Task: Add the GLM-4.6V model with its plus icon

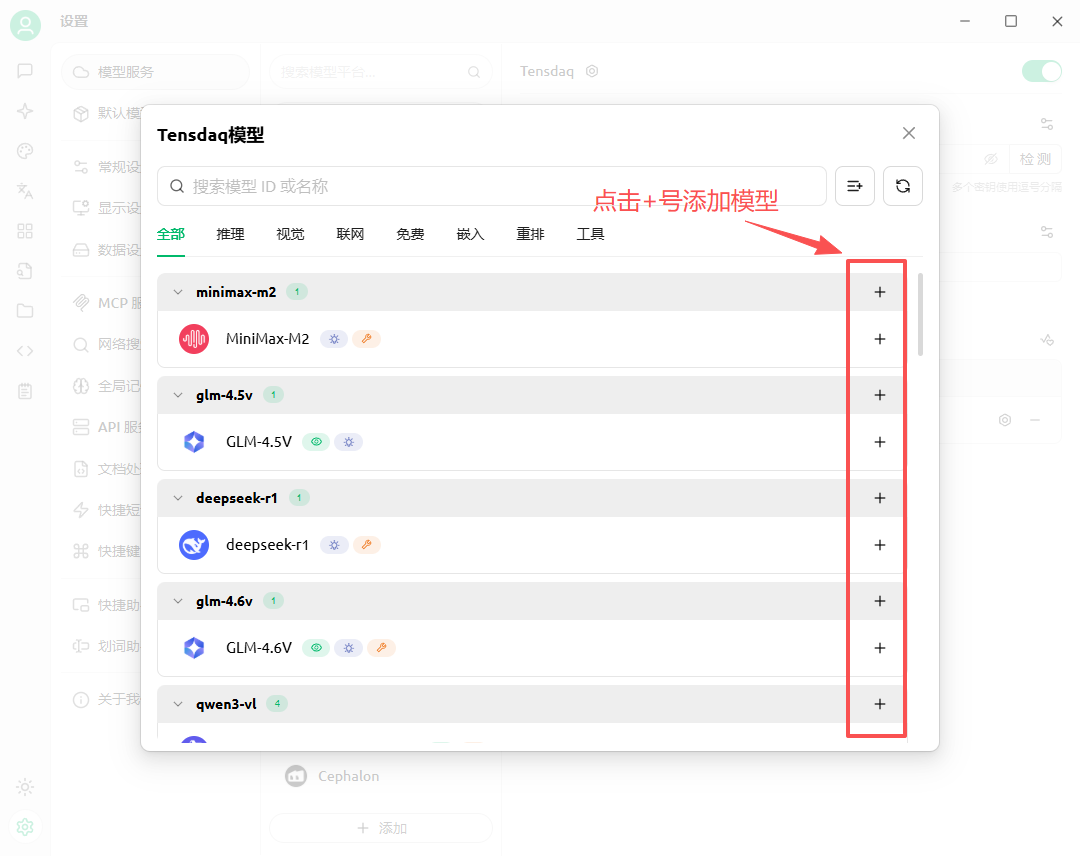Action: point(880,648)
